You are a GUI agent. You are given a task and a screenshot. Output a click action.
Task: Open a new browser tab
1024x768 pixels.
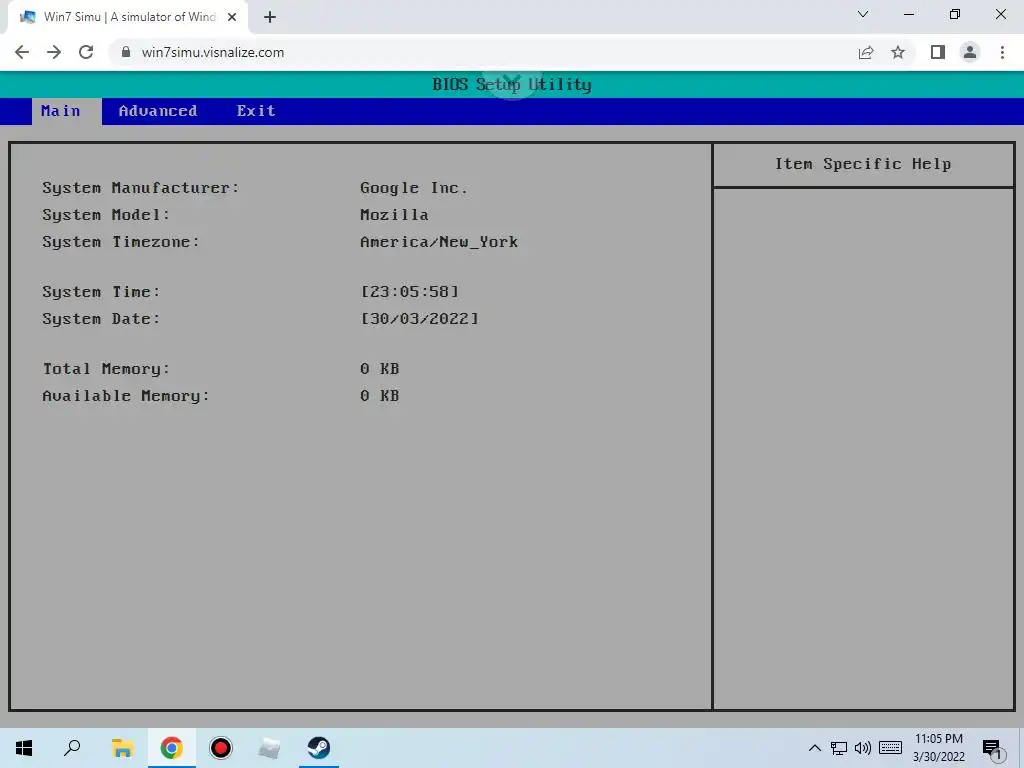point(270,17)
